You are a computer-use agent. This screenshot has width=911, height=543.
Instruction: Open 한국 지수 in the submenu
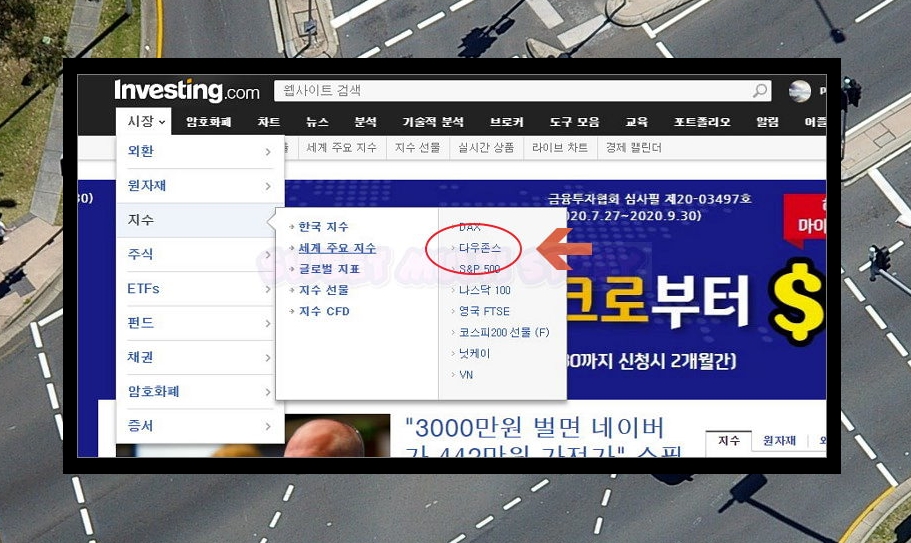point(324,226)
